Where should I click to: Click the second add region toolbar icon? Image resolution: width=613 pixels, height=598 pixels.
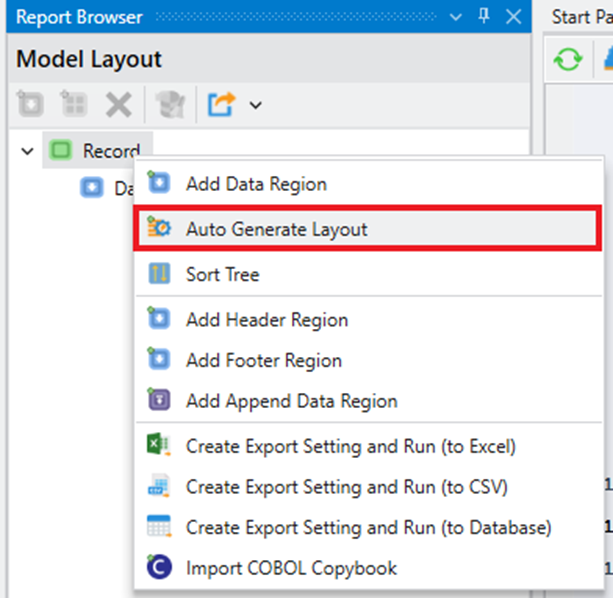[74, 104]
